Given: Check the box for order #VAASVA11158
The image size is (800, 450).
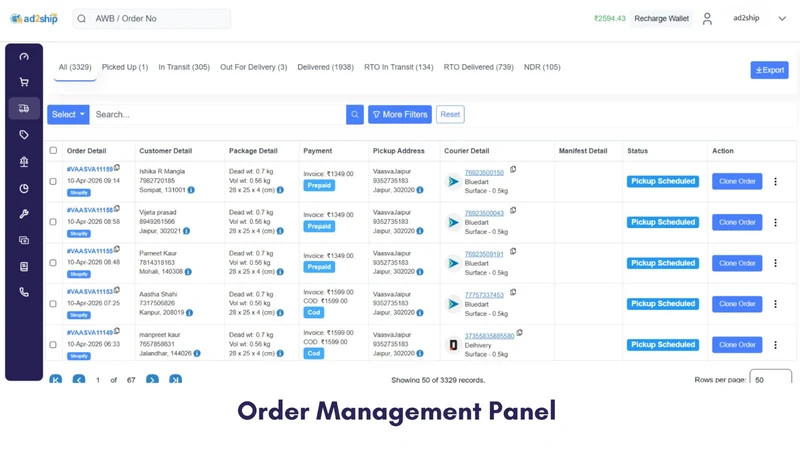Looking at the screenshot, I should tap(53, 222).
